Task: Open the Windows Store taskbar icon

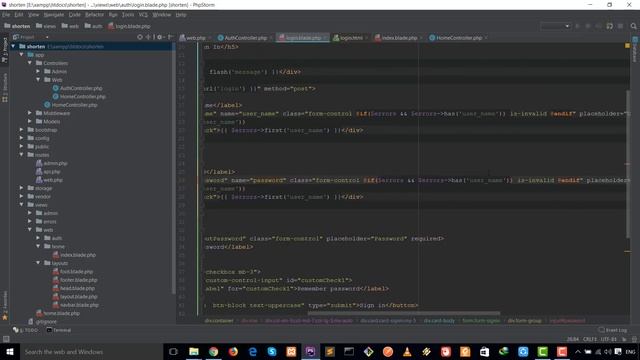Action: click(x=484, y=351)
